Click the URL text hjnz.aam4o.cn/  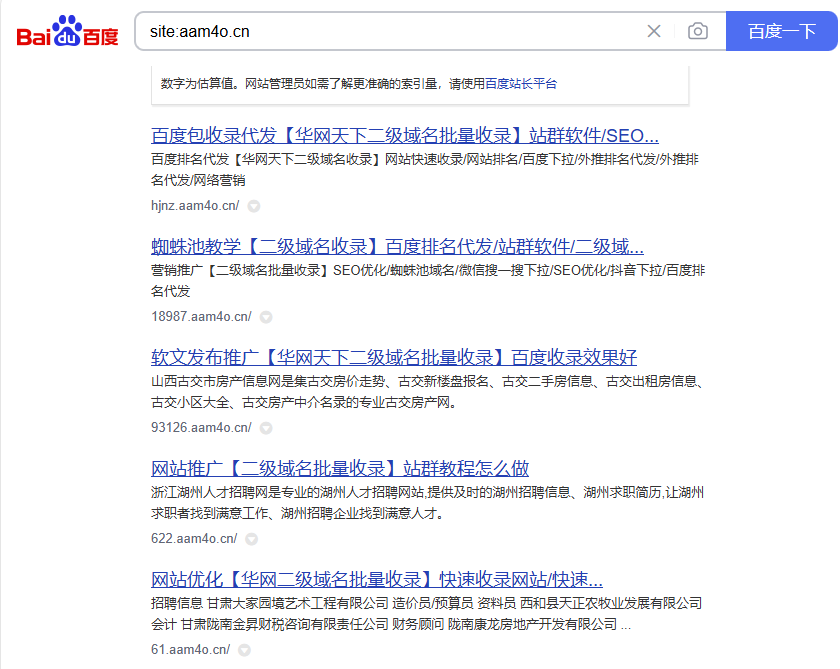(195, 206)
